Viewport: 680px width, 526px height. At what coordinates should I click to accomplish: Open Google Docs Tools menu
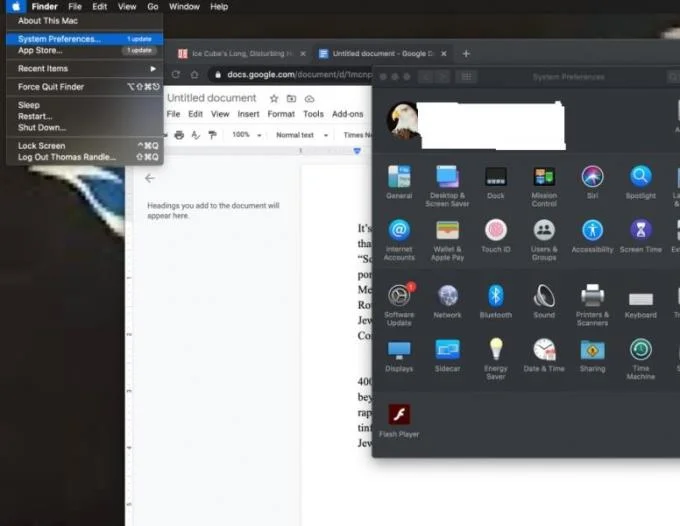pos(313,114)
